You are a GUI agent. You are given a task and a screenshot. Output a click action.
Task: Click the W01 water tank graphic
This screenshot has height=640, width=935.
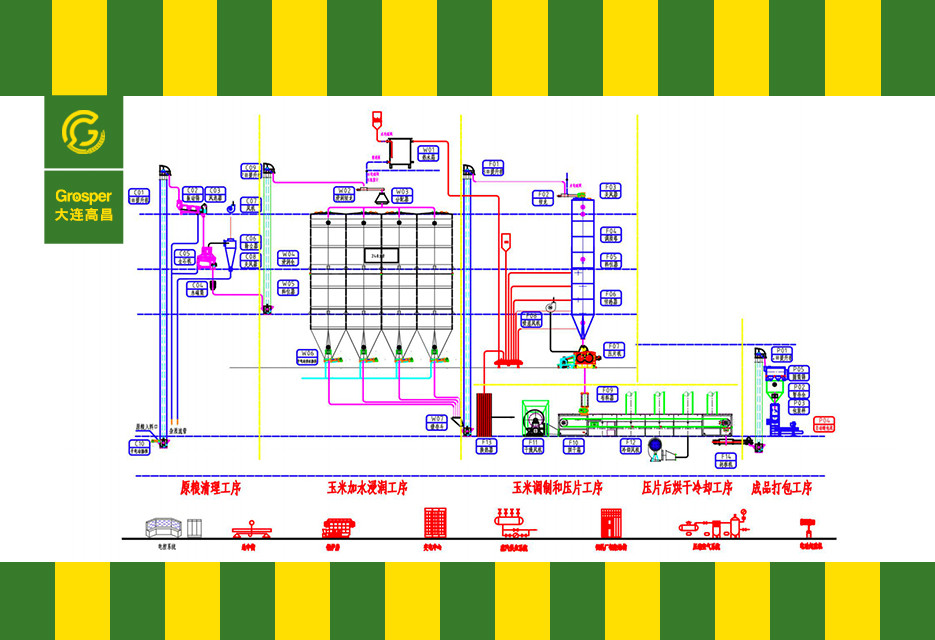(401, 153)
